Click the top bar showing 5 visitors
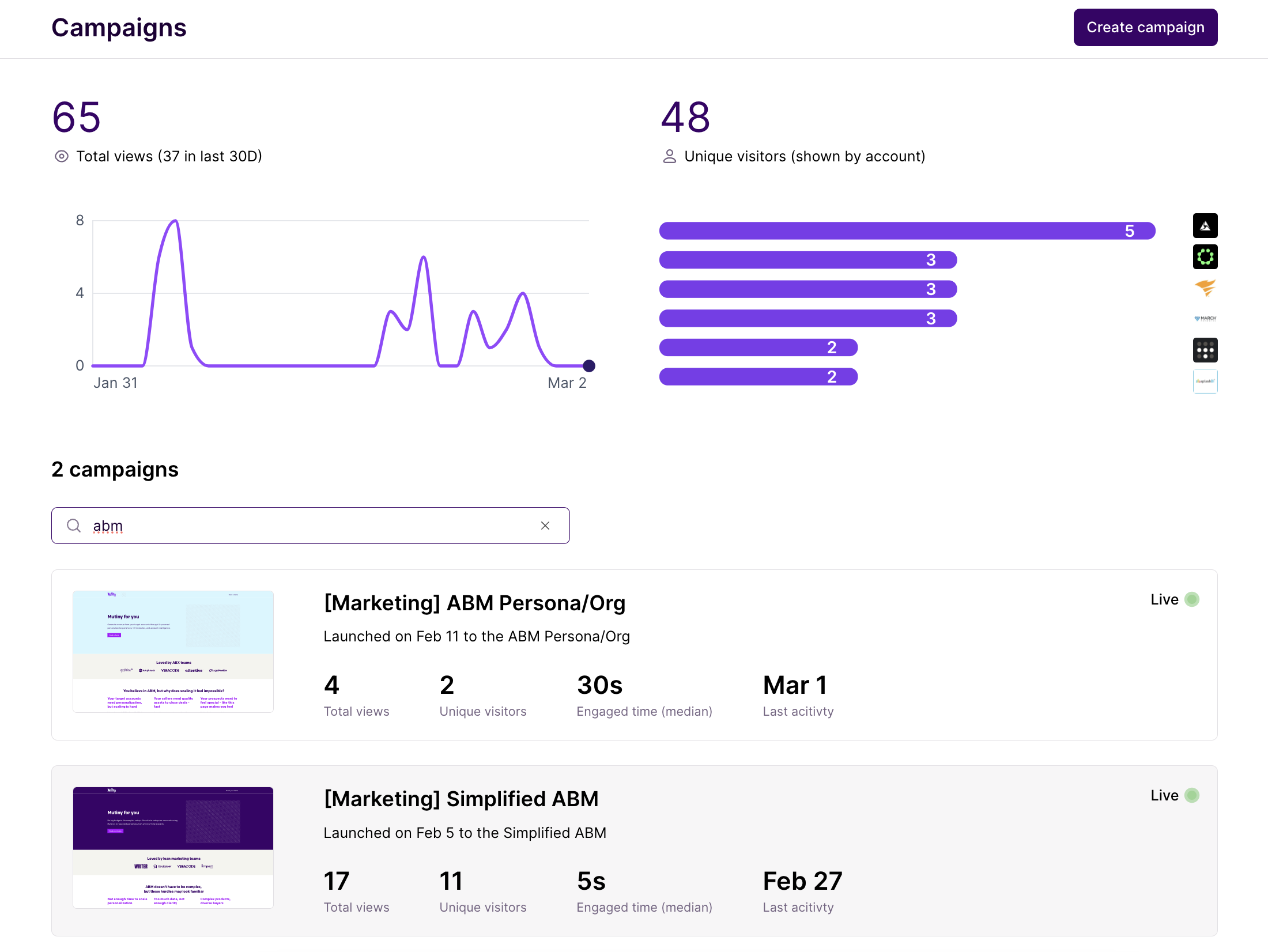1268x952 pixels. 907,231
